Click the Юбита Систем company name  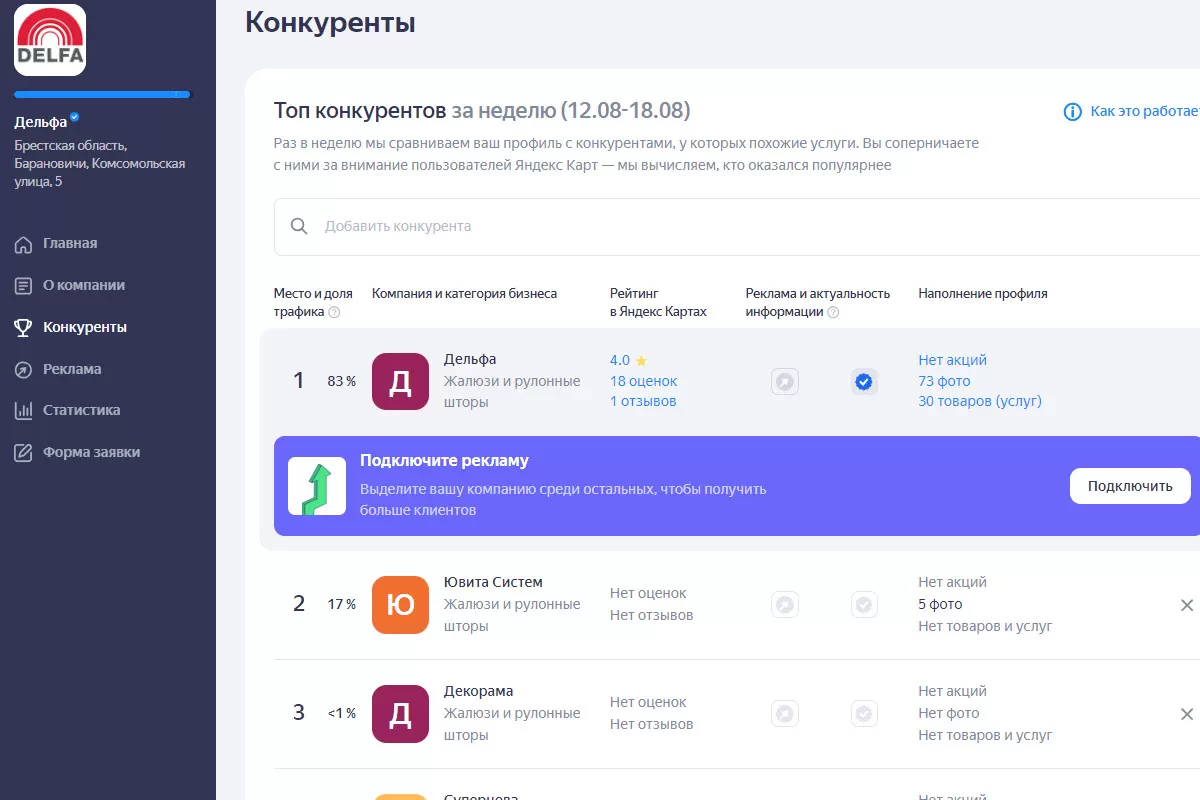coord(493,582)
